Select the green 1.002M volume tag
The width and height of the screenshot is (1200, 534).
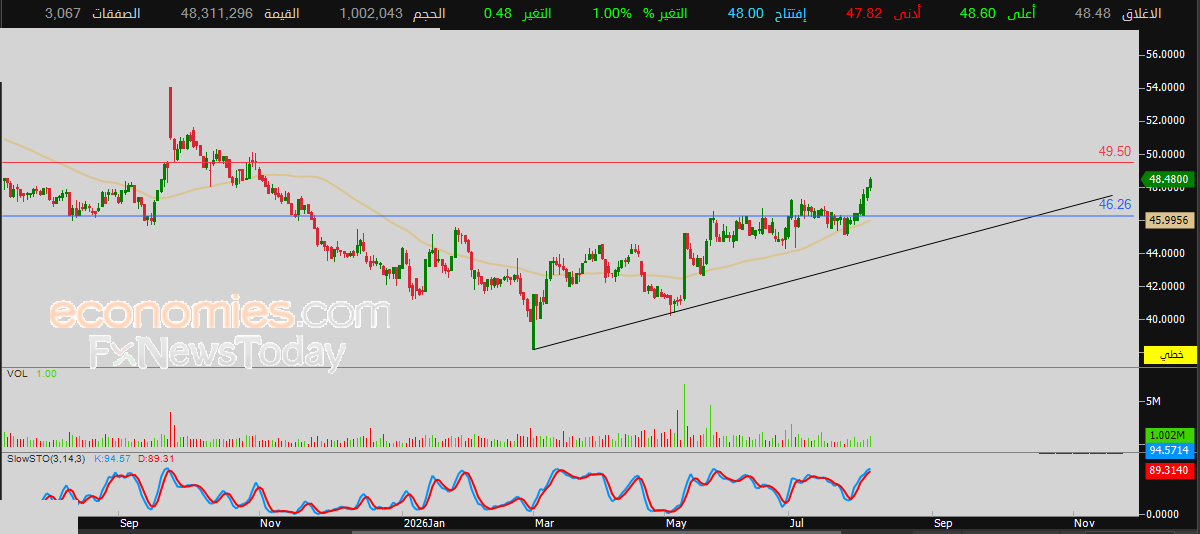click(1170, 436)
